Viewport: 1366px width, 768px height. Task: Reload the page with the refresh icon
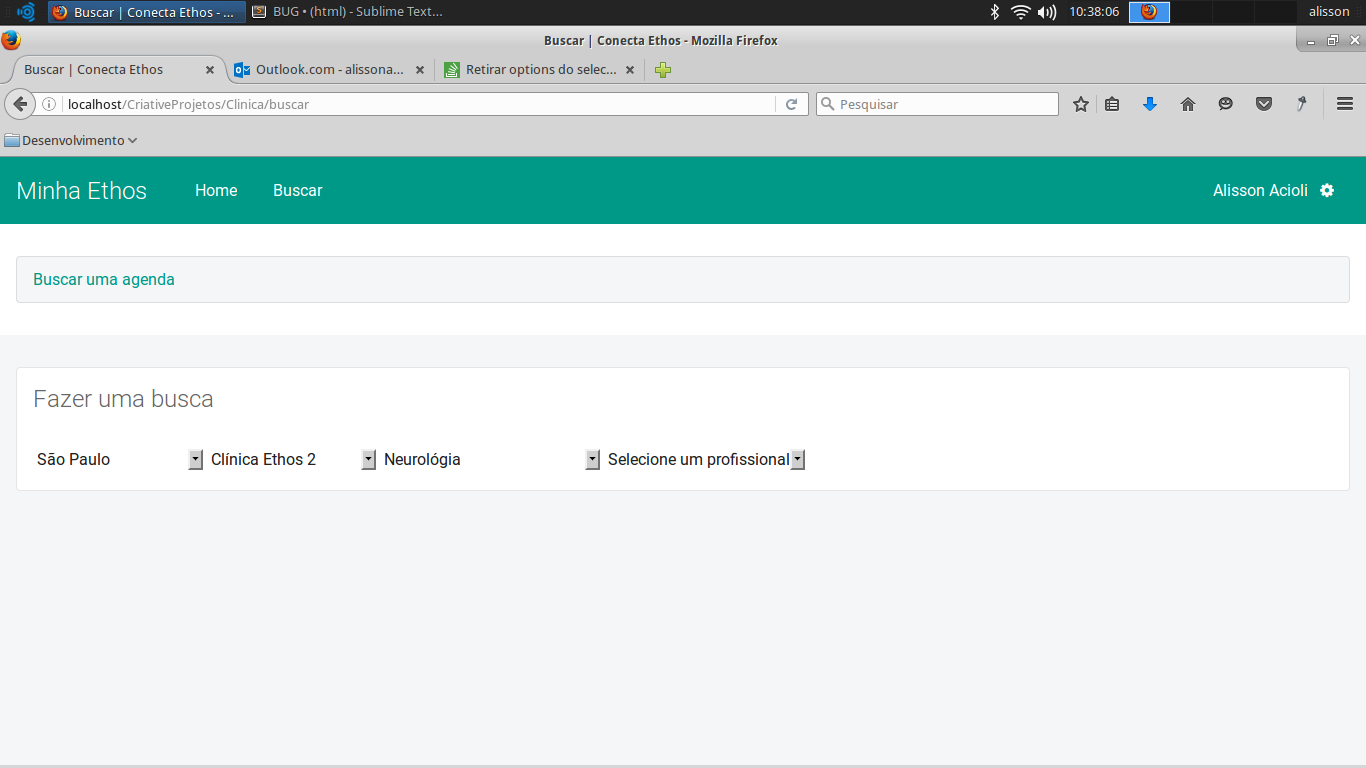coord(791,104)
